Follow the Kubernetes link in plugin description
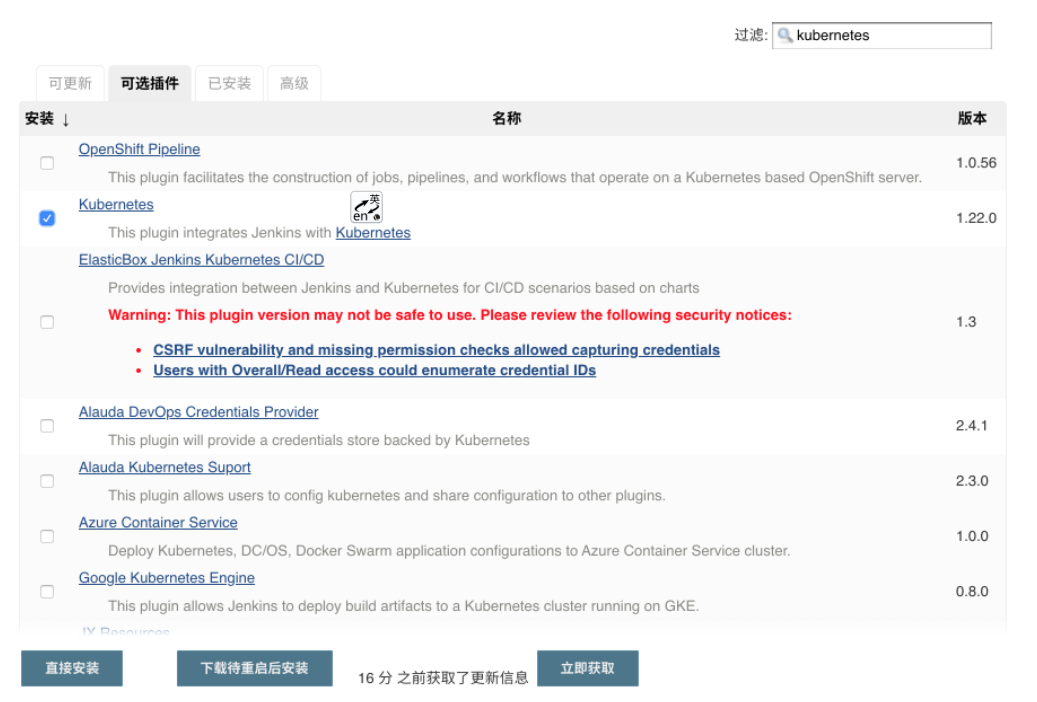Viewport: 1037px width, 702px height. [373, 233]
